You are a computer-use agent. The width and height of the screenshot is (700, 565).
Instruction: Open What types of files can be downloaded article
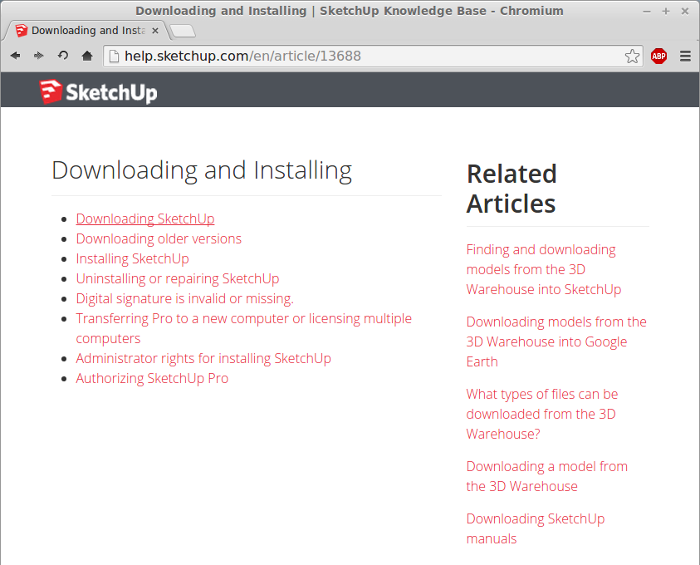click(x=542, y=414)
